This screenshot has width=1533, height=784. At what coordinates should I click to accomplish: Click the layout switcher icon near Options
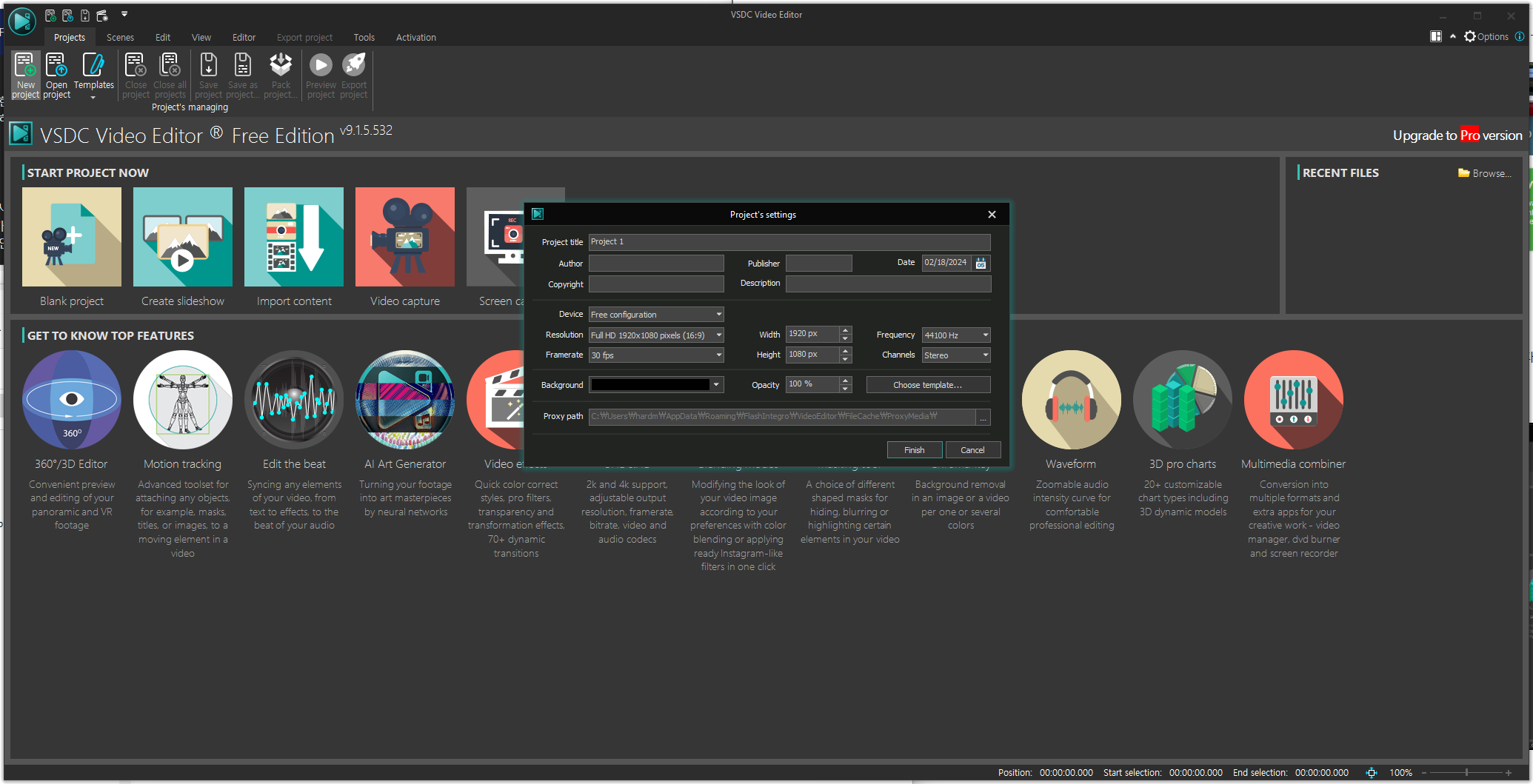click(1436, 36)
